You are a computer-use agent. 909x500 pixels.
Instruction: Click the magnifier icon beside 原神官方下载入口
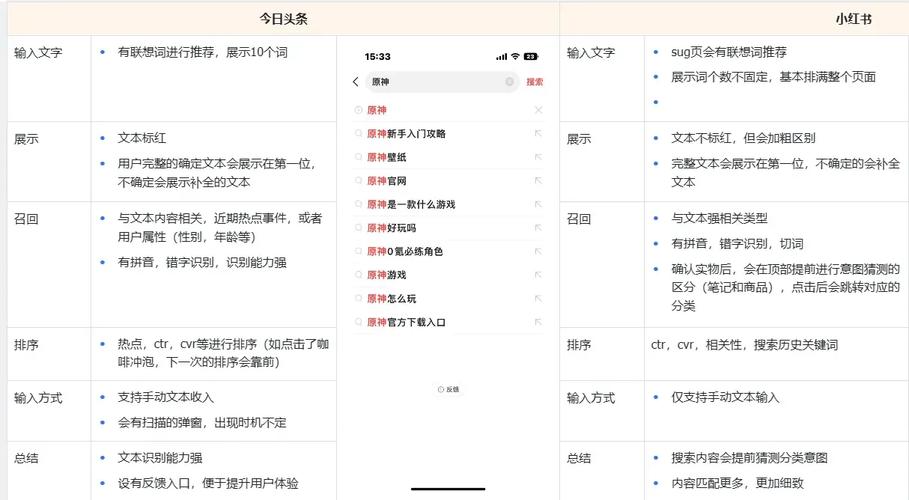pos(358,322)
